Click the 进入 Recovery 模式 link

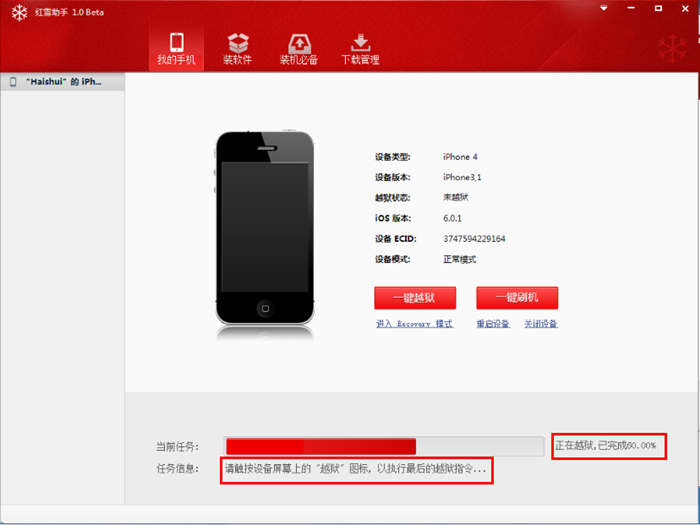click(x=414, y=324)
